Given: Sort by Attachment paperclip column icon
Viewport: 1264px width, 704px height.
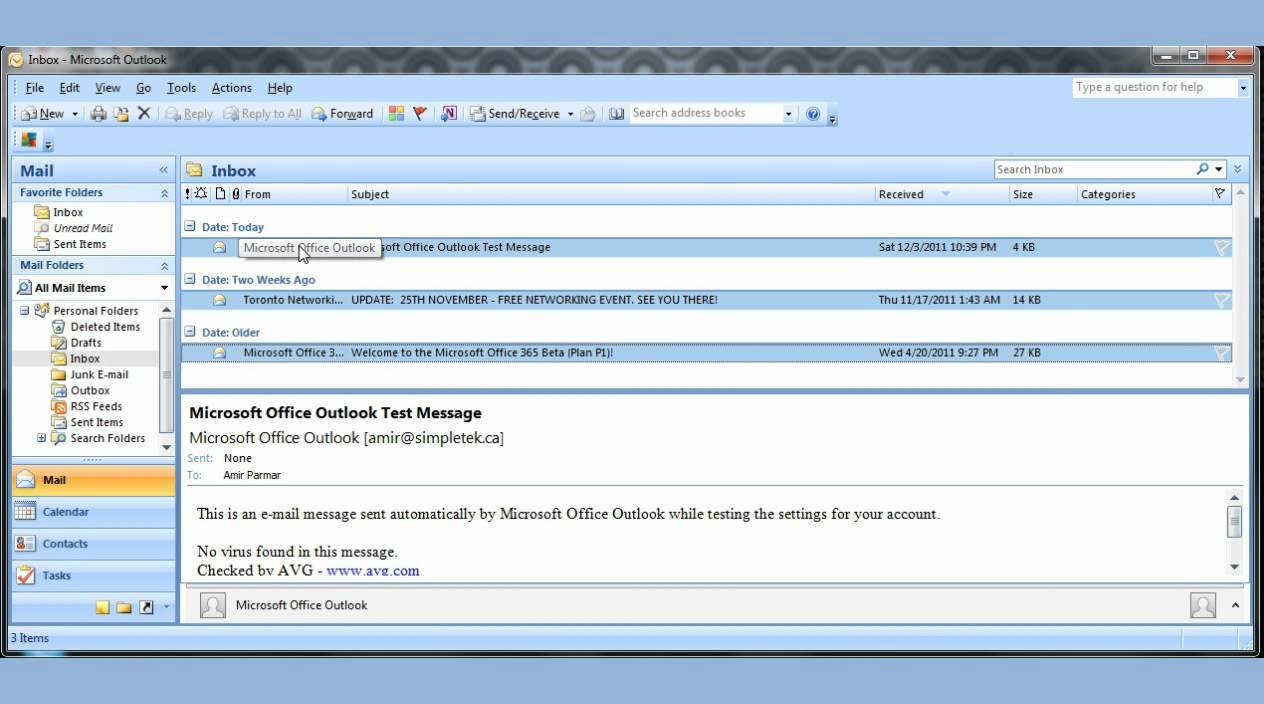Looking at the screenshot, I should coord(236,194).
